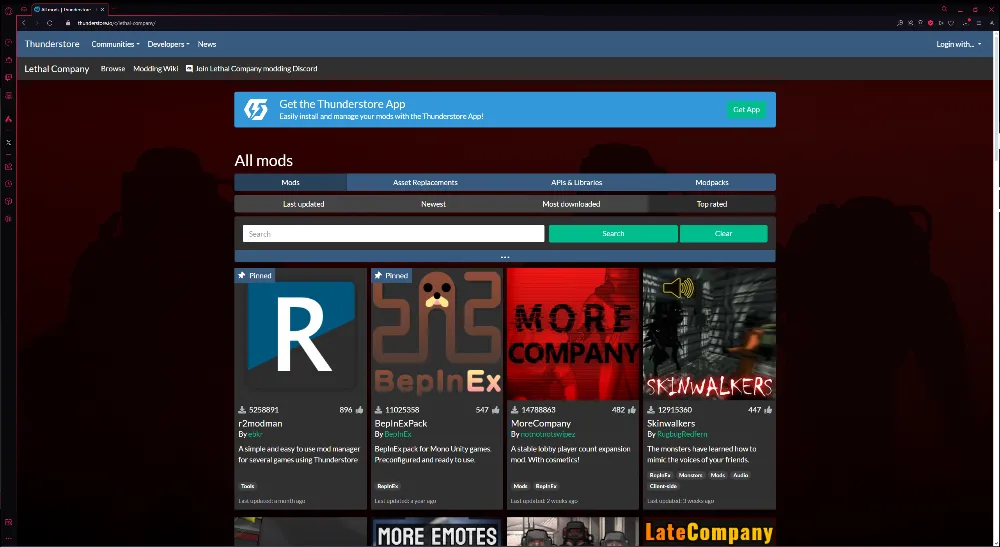The image size is (1000, 547).
Task: Open Join Lethal Company modding Discord link
Action: [256, 68]
